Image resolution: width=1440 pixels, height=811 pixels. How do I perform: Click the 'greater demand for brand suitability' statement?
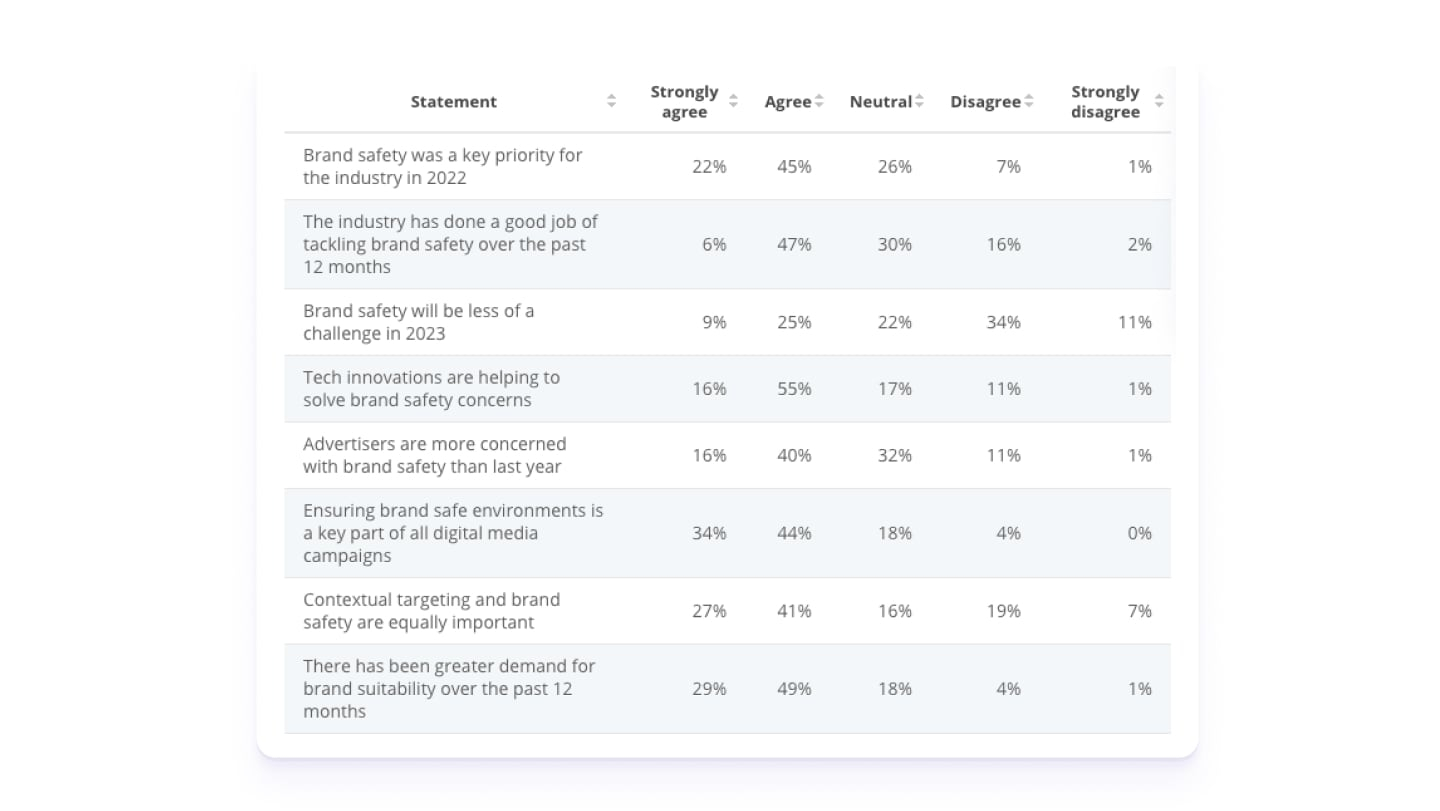pos(449,688)
